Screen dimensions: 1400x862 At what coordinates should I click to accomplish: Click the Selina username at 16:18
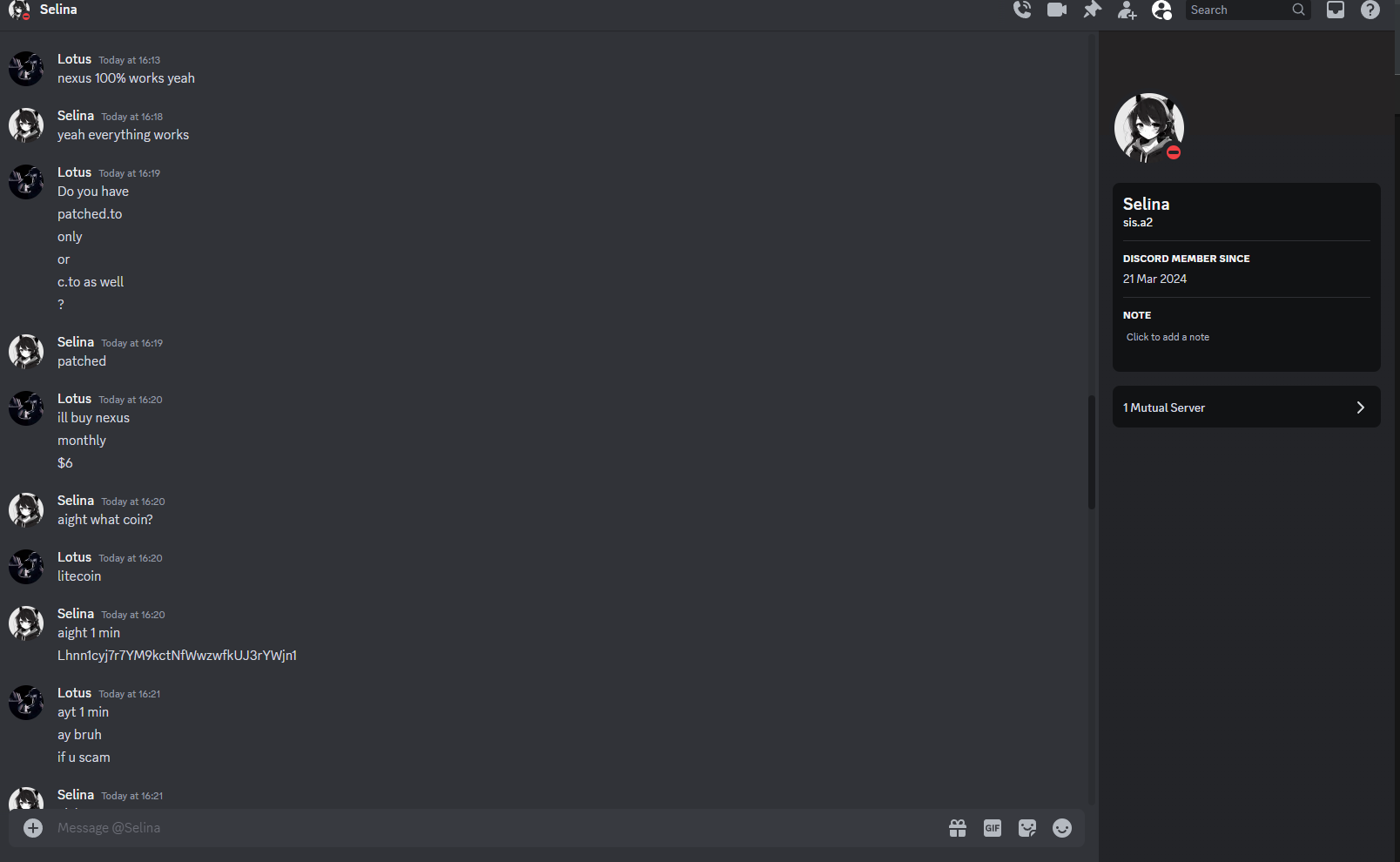[x=76, y=116]
